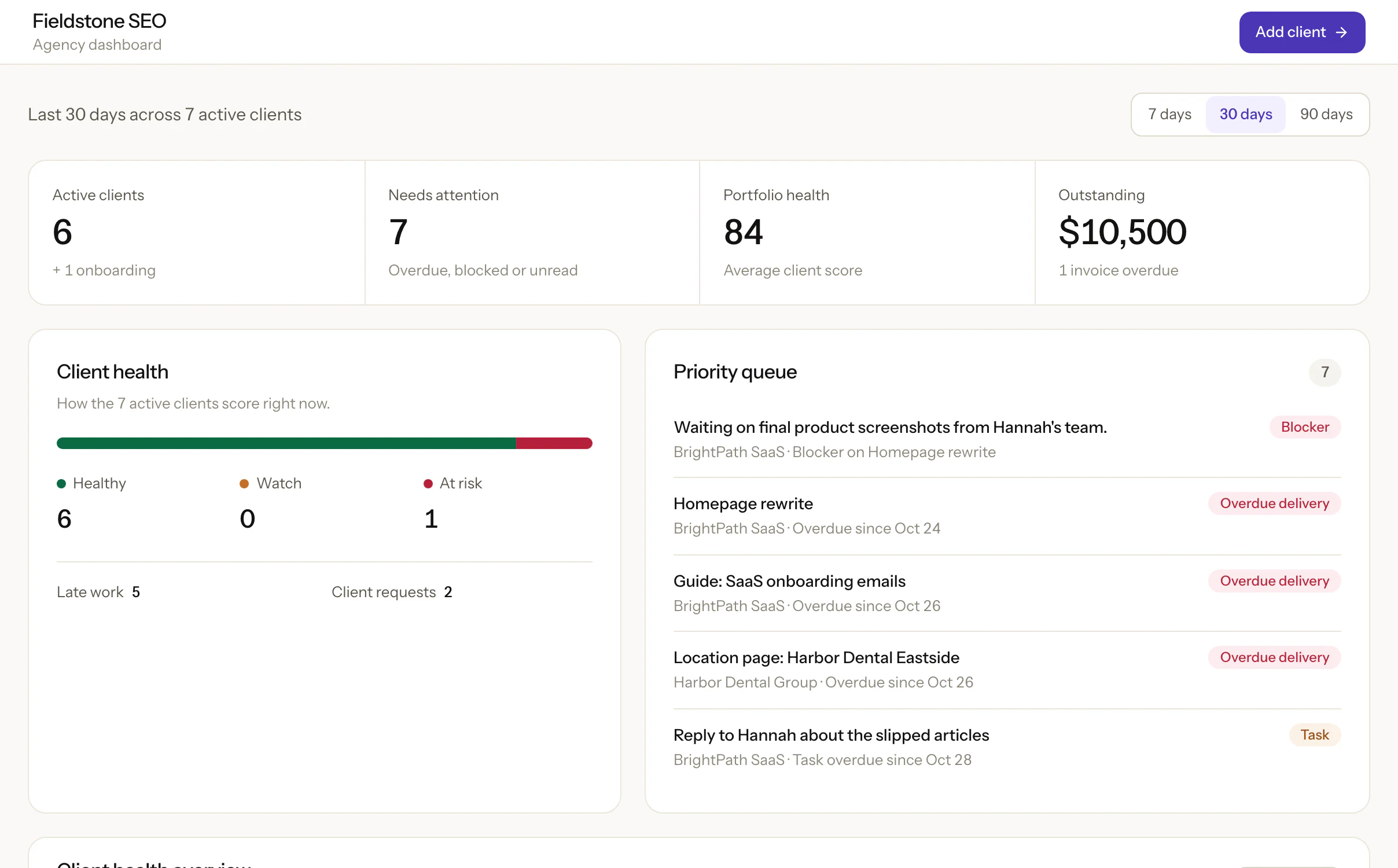Switch range to 7 days
This screenshot has width=1398, height=868.
1169,114
